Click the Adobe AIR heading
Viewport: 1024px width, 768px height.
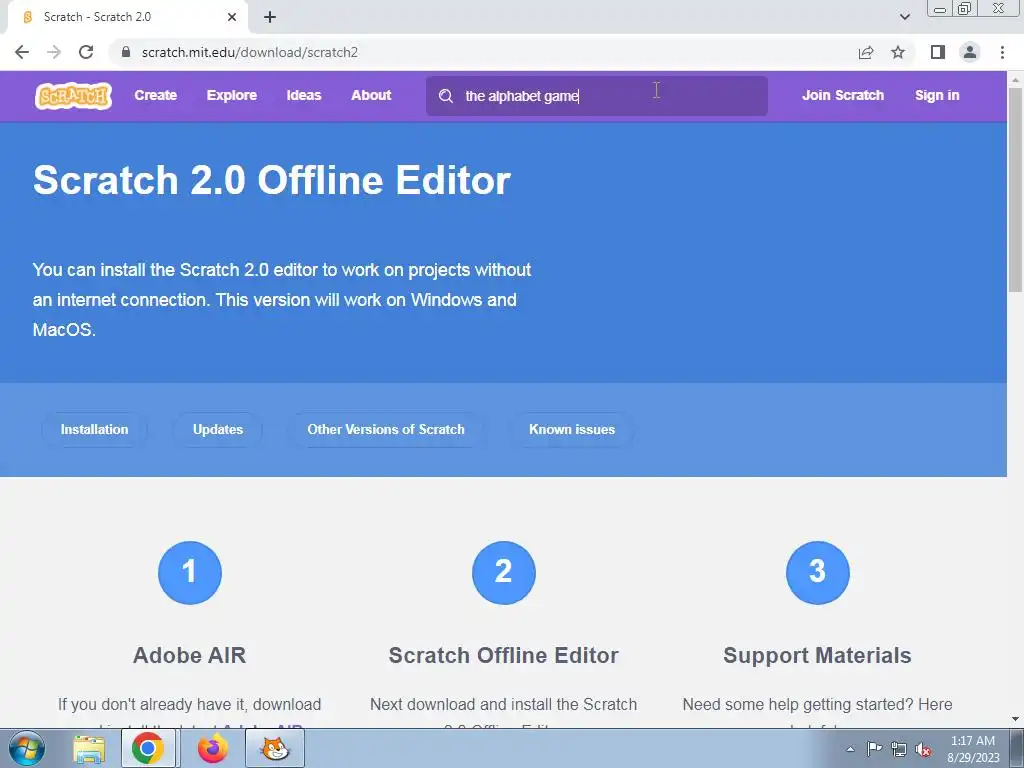(189, 655)
